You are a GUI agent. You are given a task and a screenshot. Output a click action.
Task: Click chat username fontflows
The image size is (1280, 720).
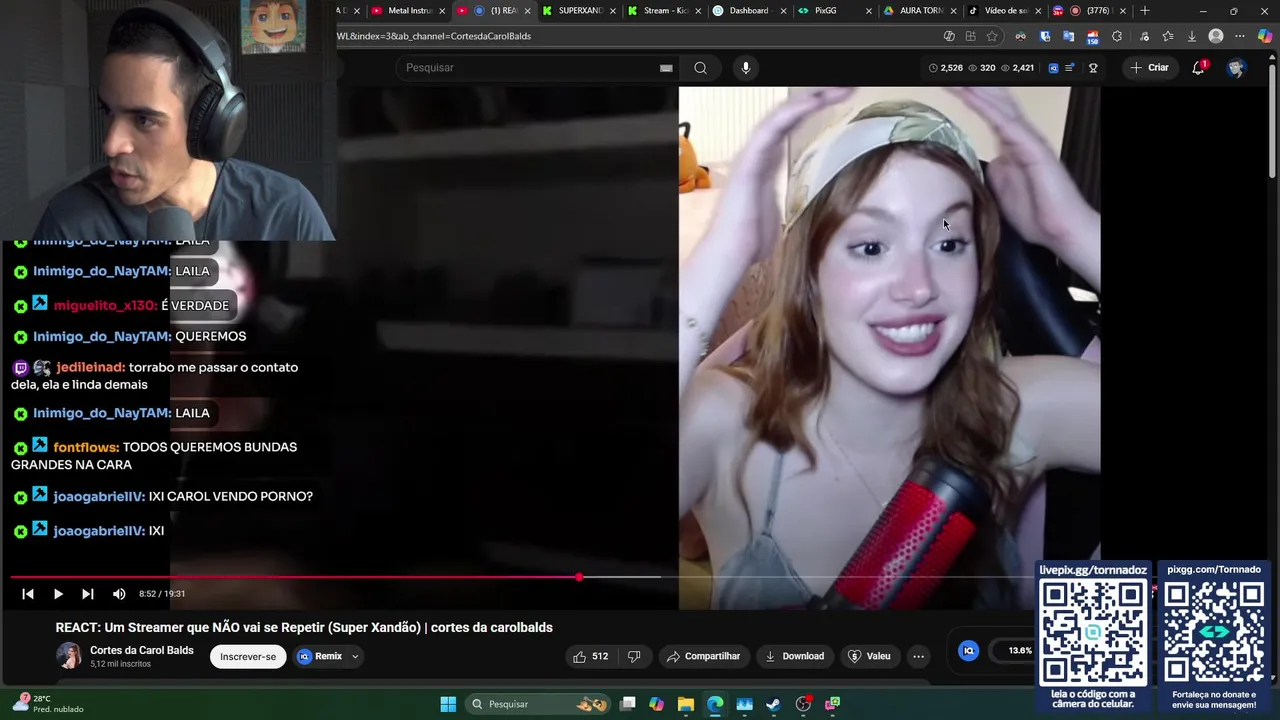pos(86,447)
